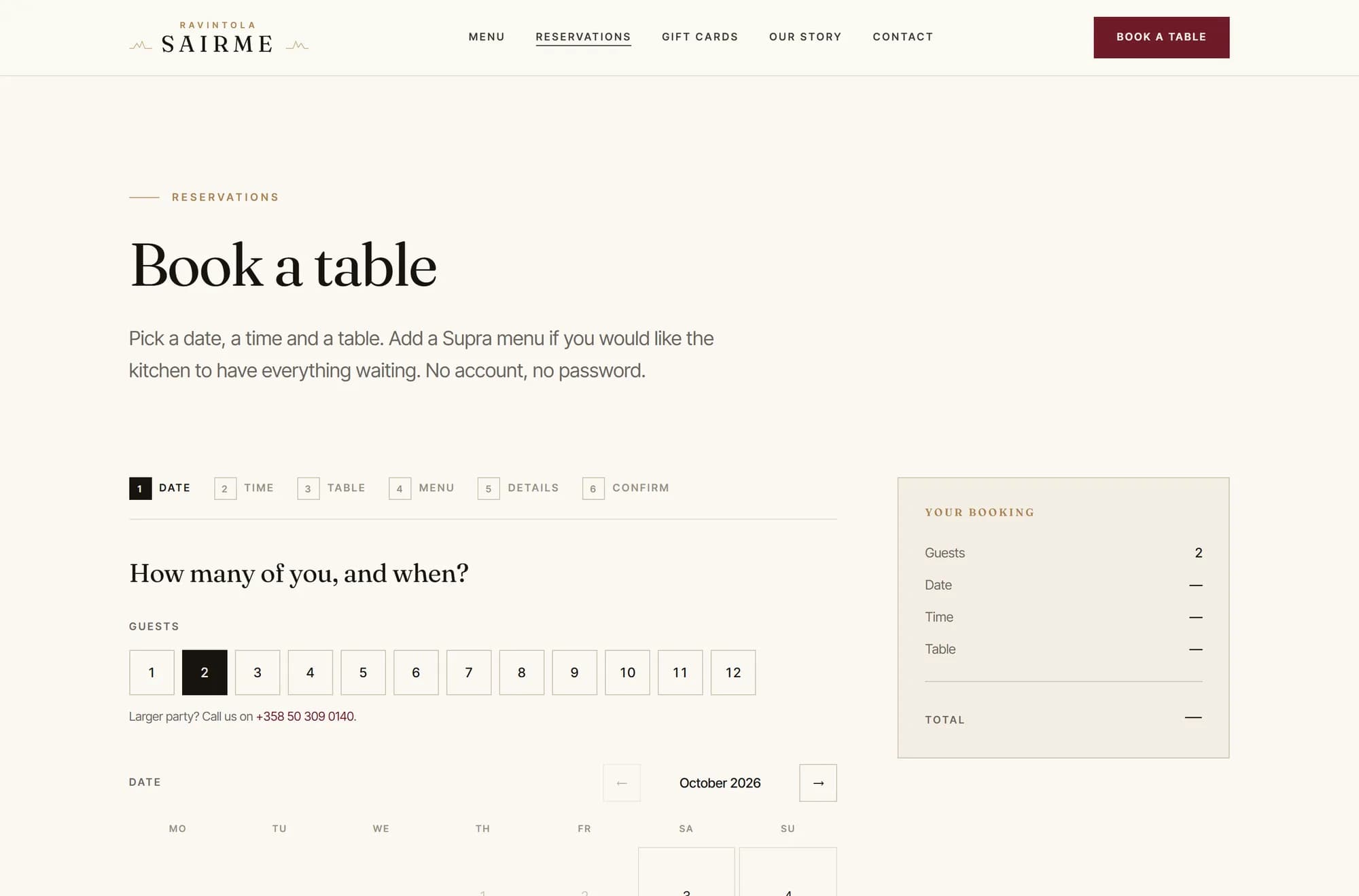The height and width of the screenshot is (896, 1359).
Task: Choose 5 guests
Action: [363, 673]
